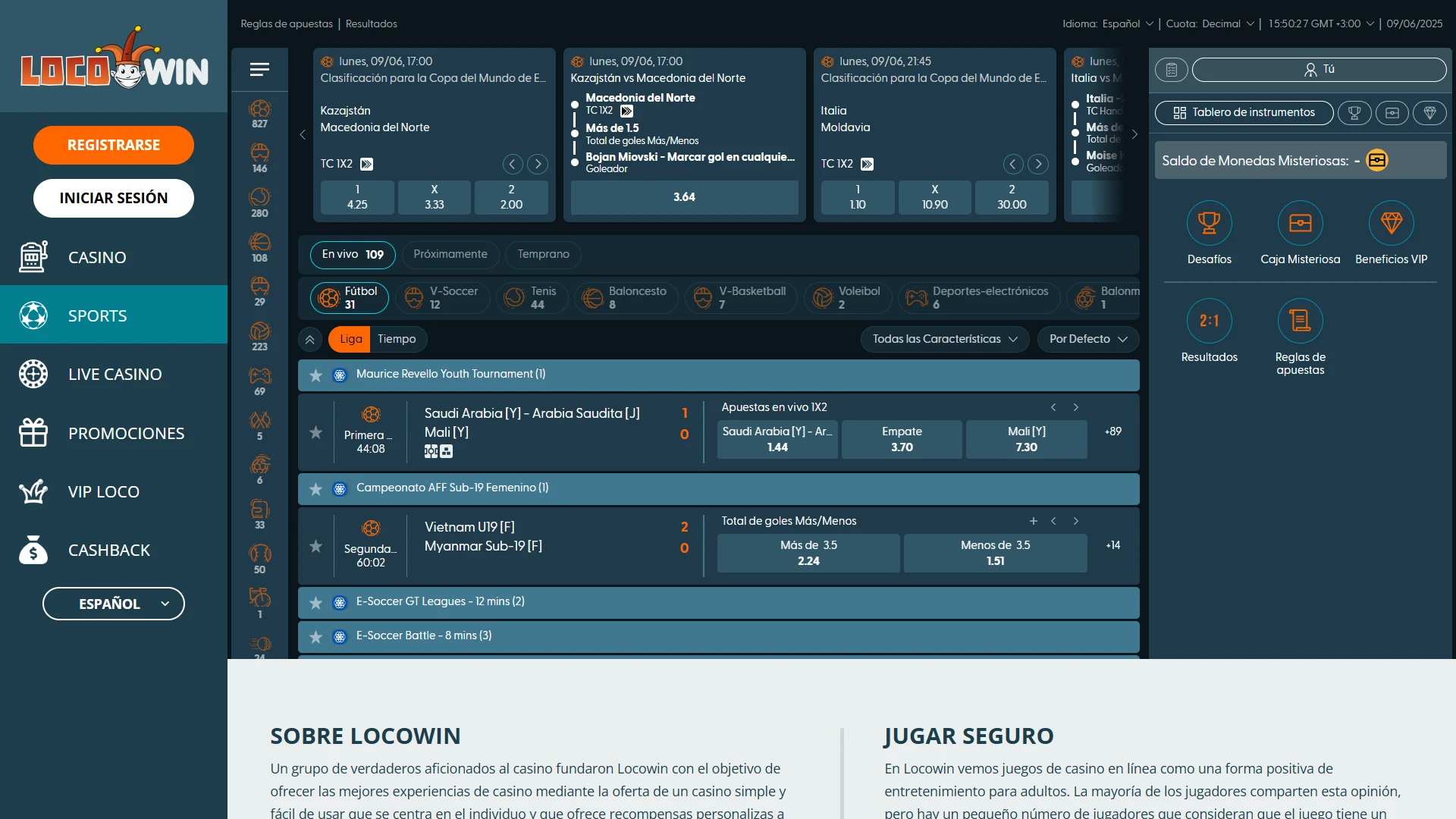The height and width of the screenshot is (819, 1456).
Task: Bet on Empate at 3.70
Action: (x=902, y=440)
